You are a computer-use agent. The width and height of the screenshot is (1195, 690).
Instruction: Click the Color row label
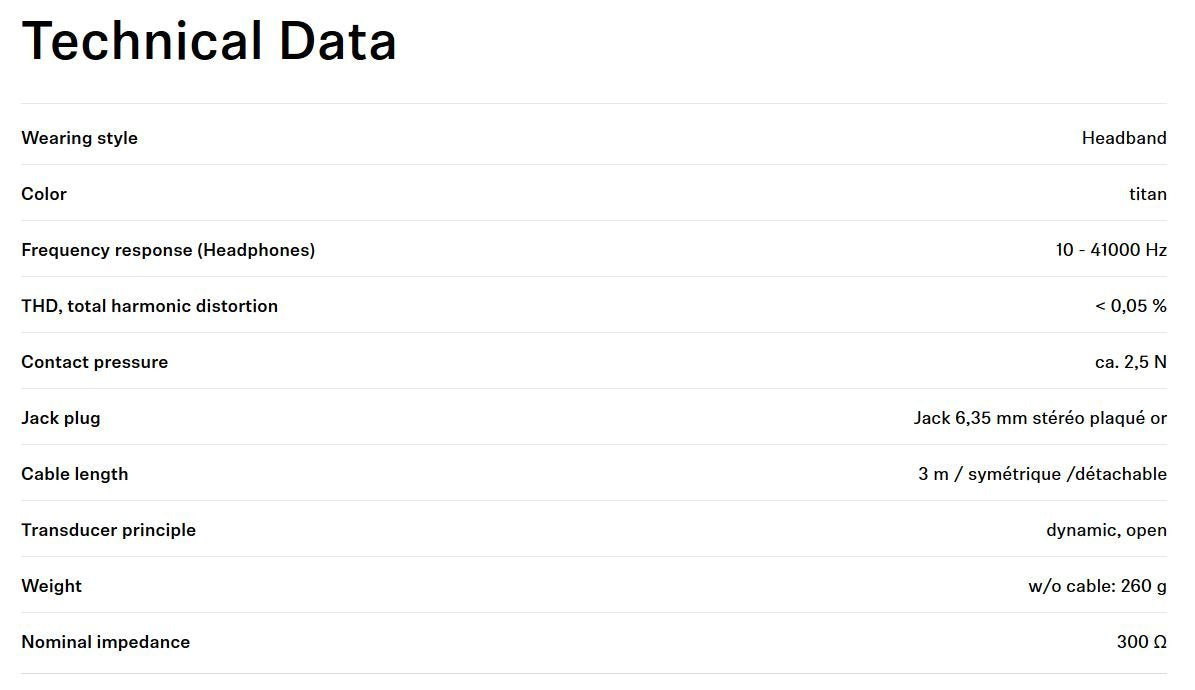pos(44,194)
